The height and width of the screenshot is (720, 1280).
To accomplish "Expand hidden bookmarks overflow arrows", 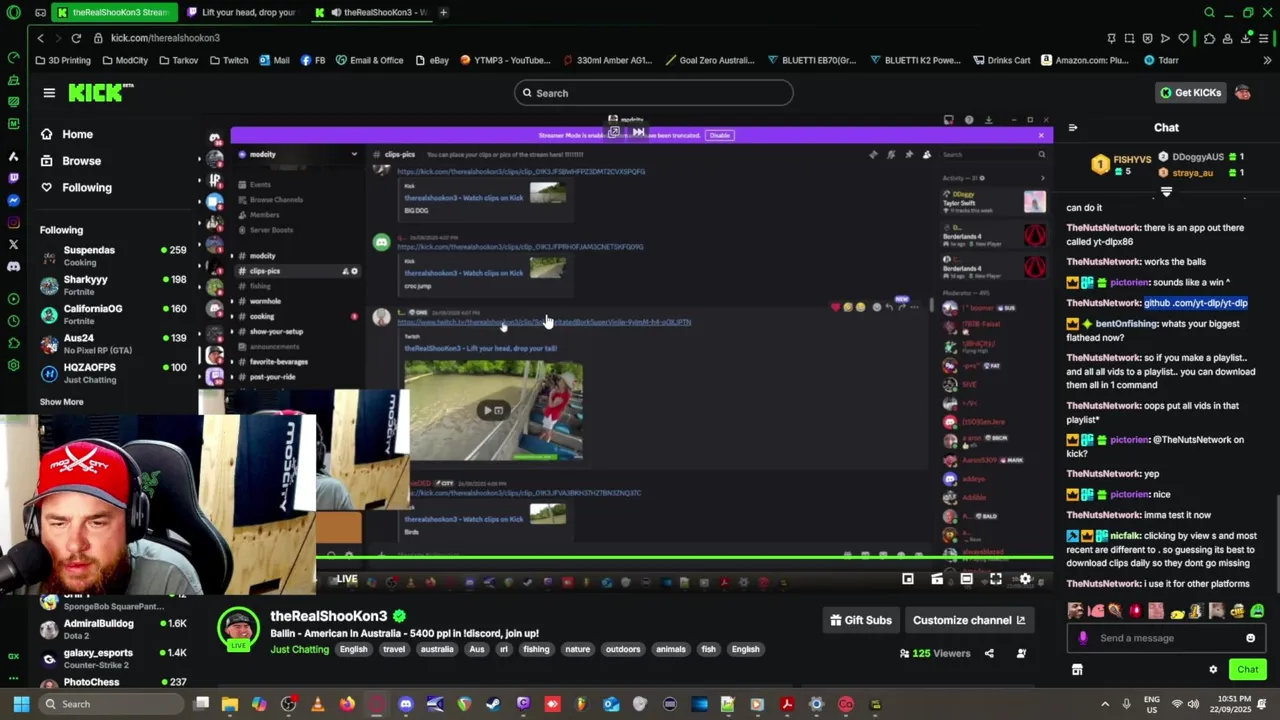I will (x=1265, y=60).
